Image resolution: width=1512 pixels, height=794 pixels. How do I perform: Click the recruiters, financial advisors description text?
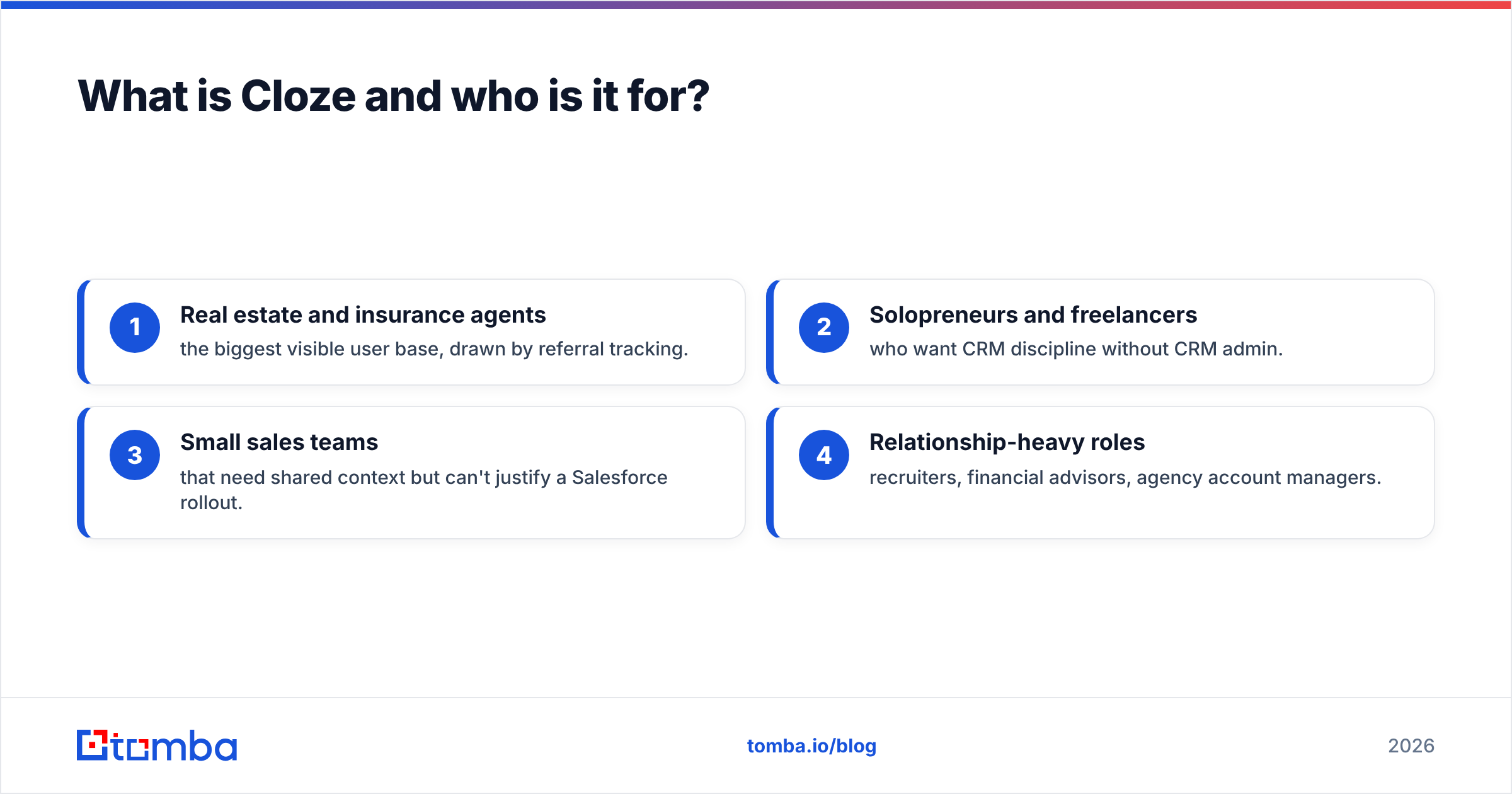pos(1125,478)
